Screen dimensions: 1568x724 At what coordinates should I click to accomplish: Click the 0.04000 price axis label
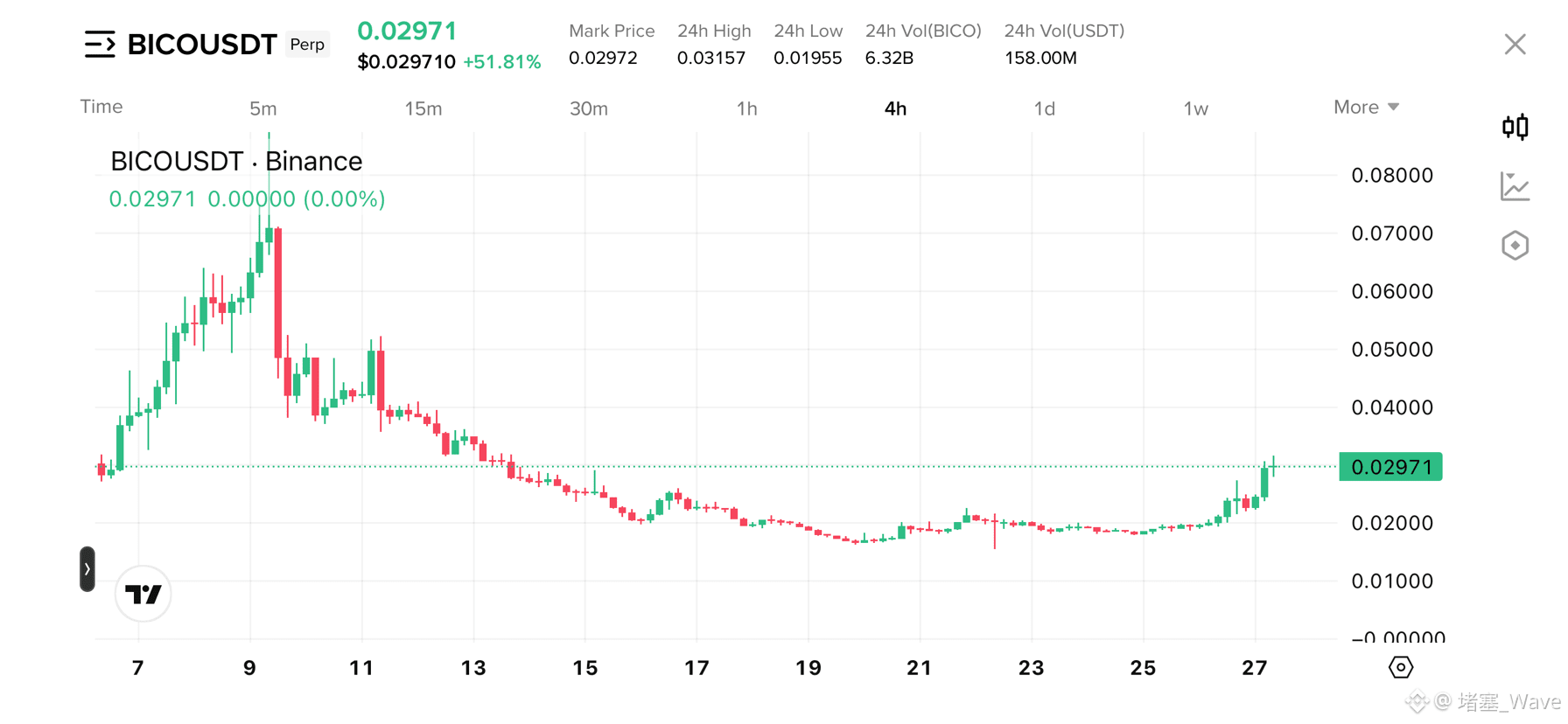pyautogui.click(x=1392, y=407)
